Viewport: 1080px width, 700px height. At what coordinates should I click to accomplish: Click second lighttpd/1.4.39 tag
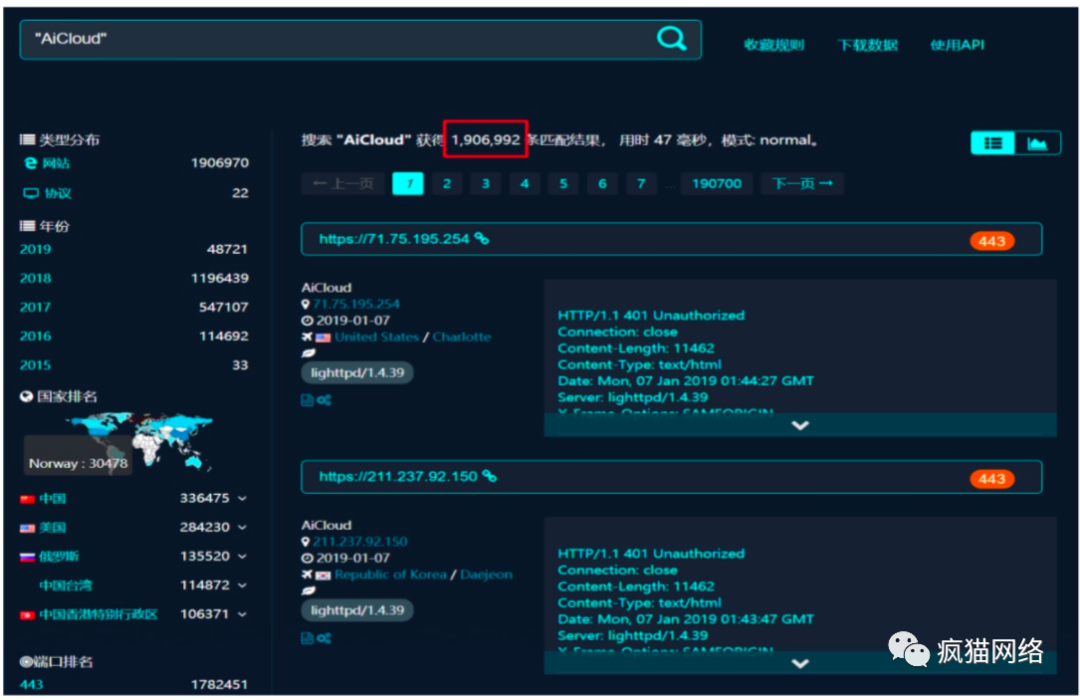coord(357,610)
